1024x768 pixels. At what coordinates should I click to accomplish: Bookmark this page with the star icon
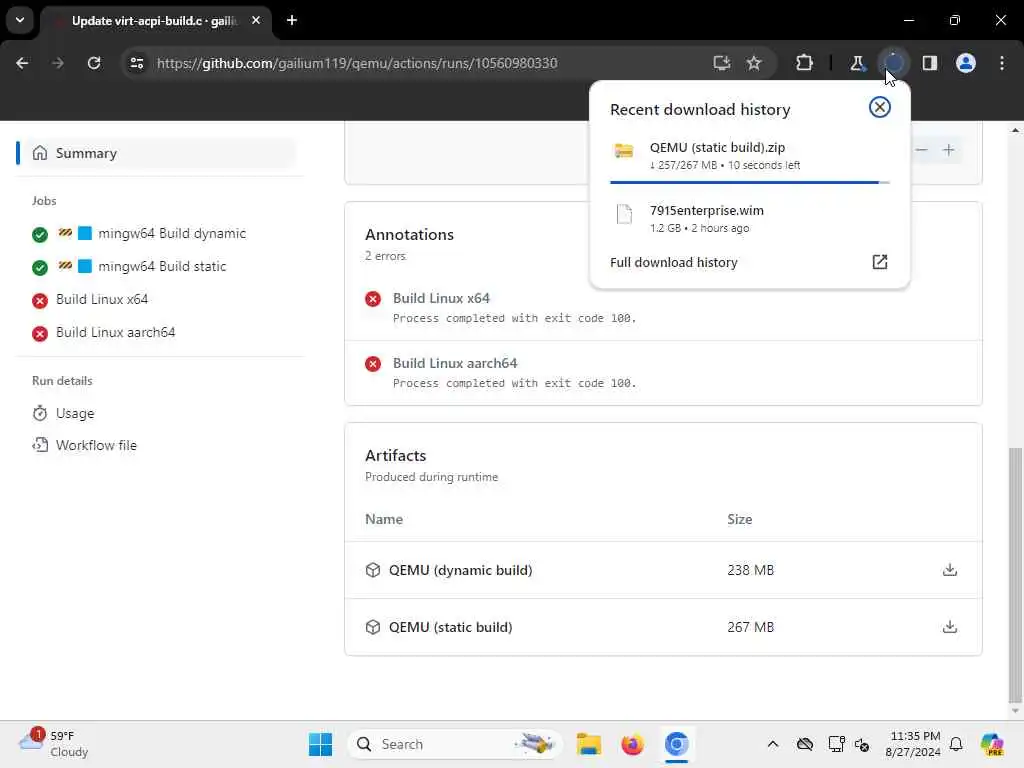click(x=754, y=63)
